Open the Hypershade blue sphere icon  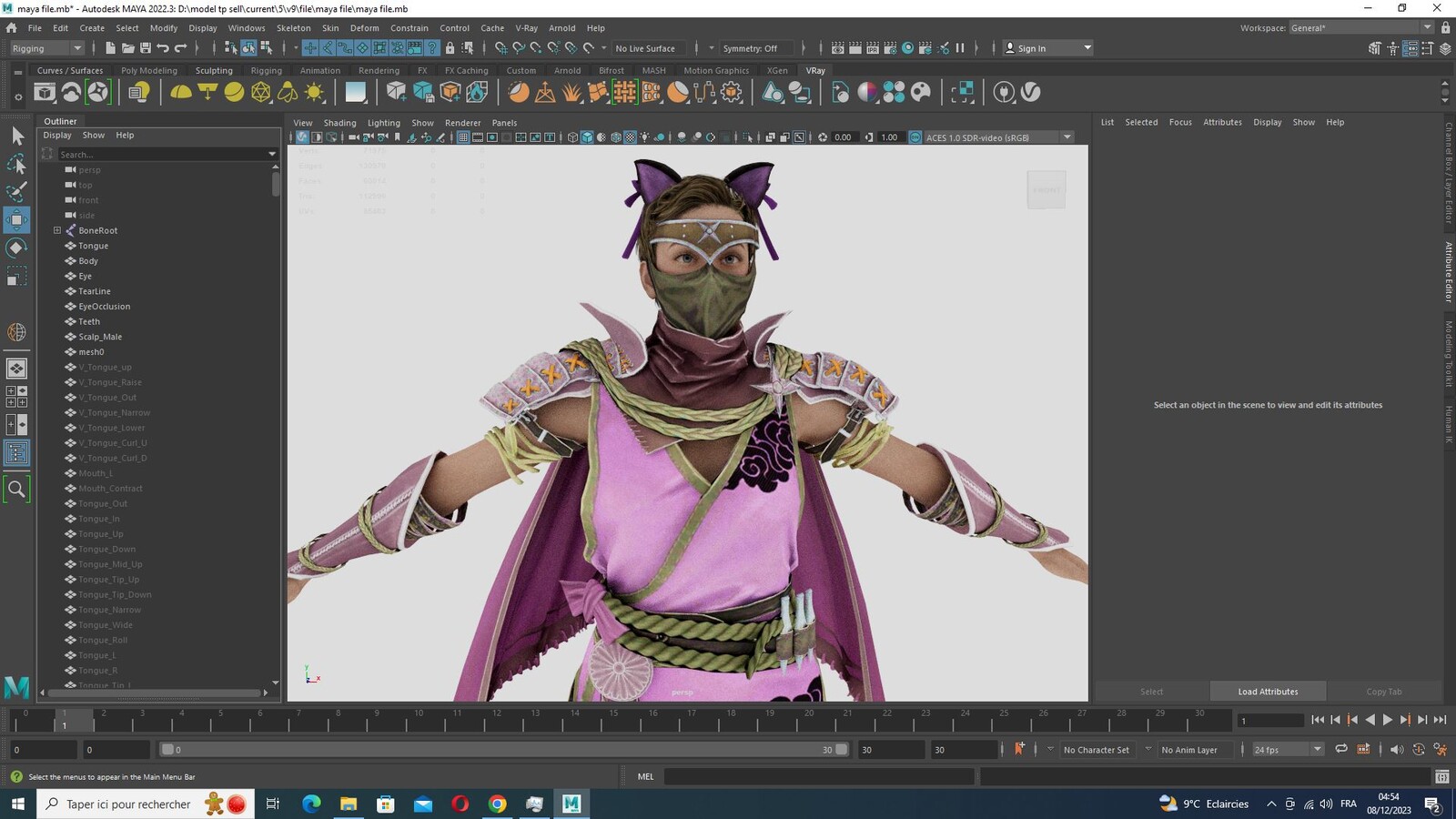point(907,48)
